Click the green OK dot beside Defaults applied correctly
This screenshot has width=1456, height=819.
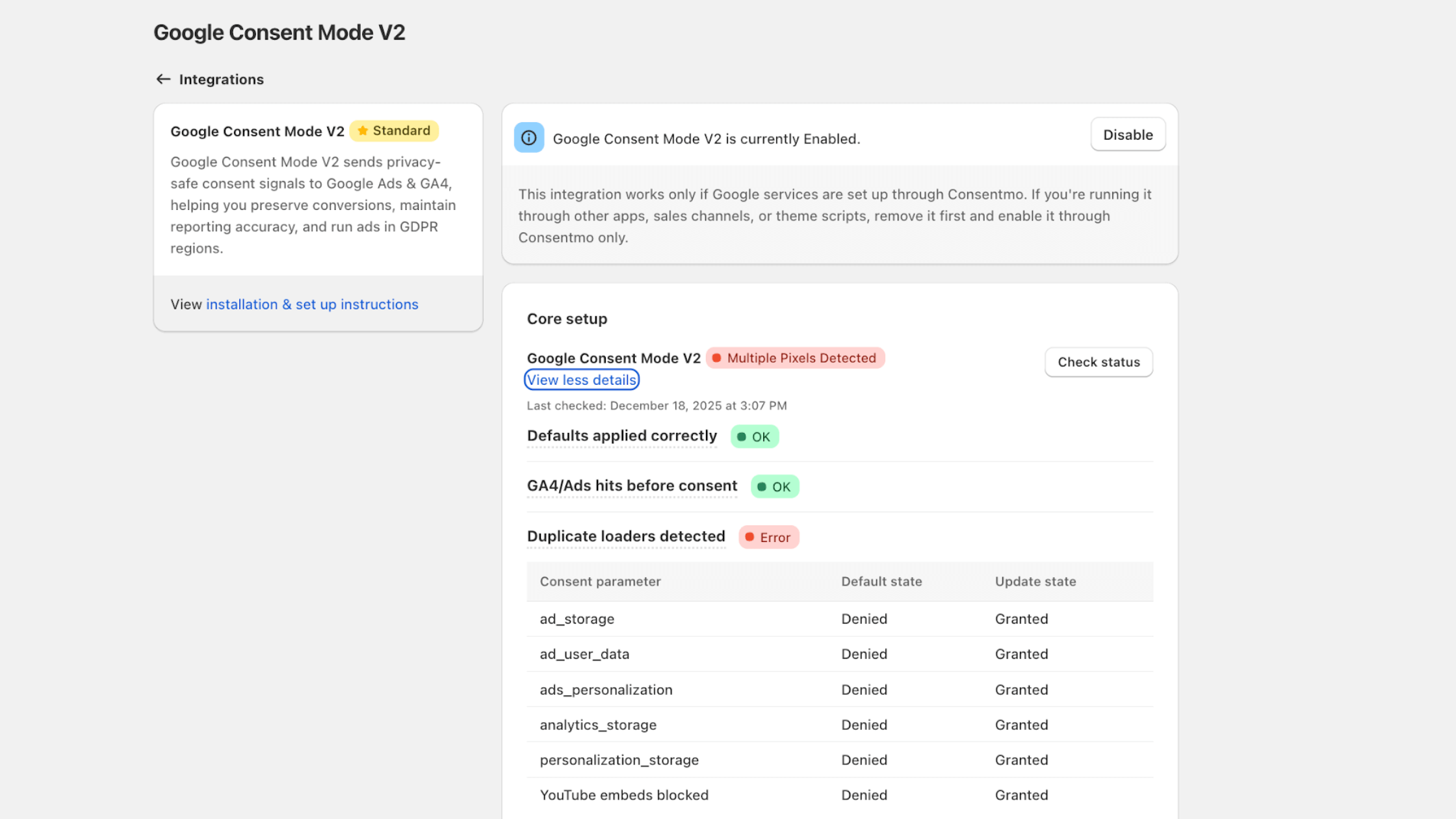(x=741, y=436)
